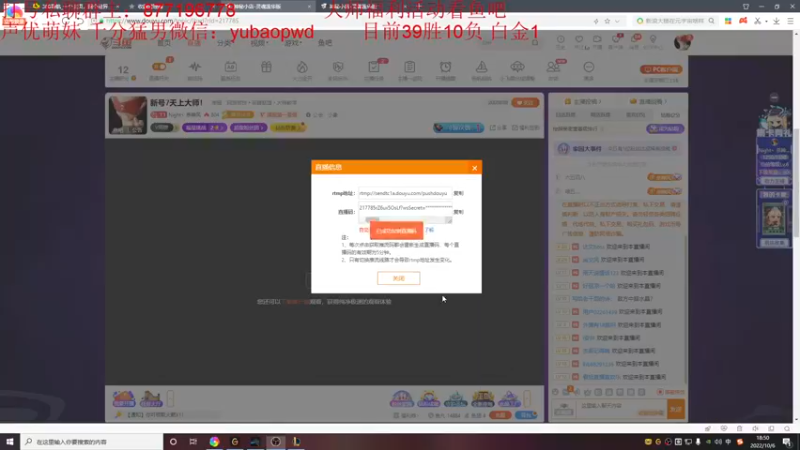Viewport: 800px width, 450px height.
Task: Open Task View on the taskbar
Action: (193, 441)
